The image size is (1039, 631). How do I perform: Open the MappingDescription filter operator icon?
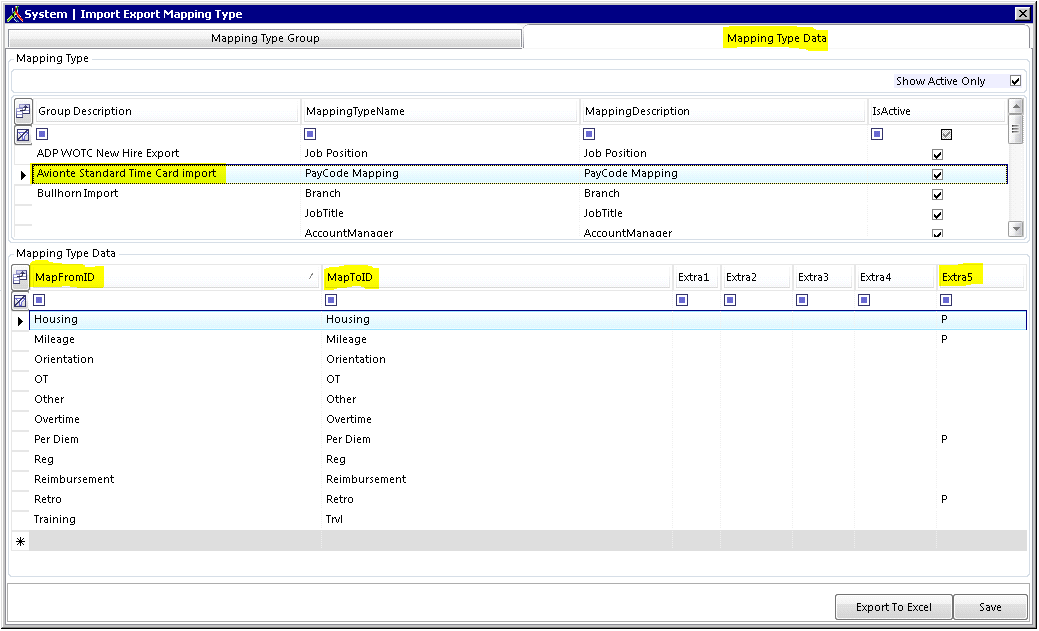click(x=589, y=135)
